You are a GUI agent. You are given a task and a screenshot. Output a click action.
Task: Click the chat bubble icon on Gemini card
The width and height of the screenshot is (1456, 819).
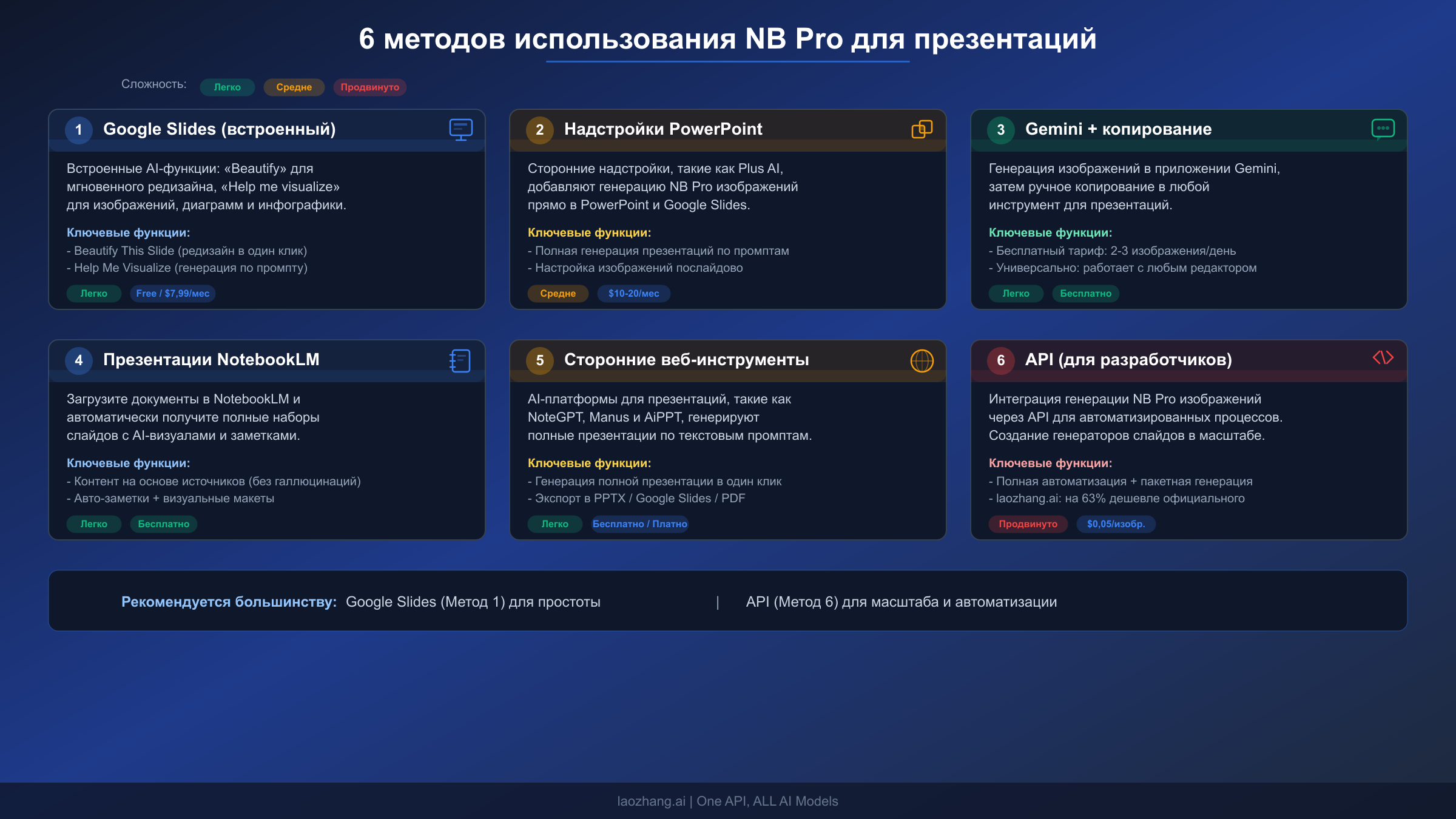point(1383,129)
